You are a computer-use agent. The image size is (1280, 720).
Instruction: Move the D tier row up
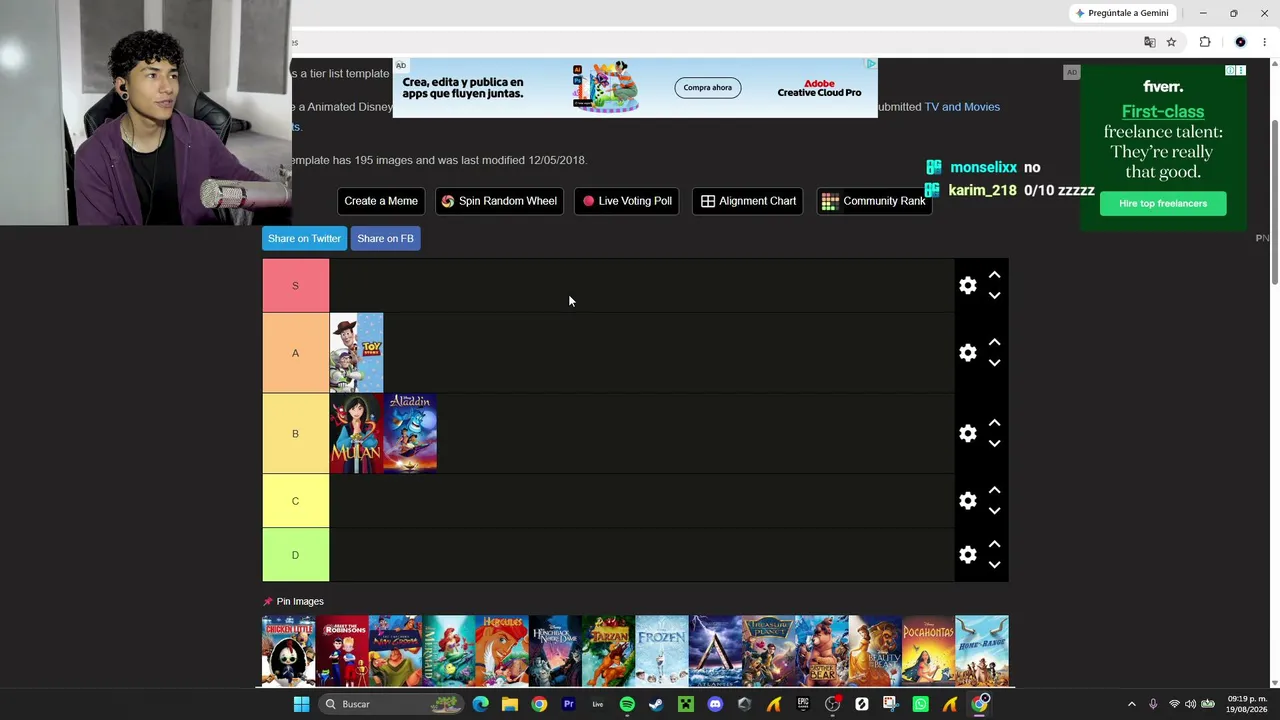[x=994, y=544]
